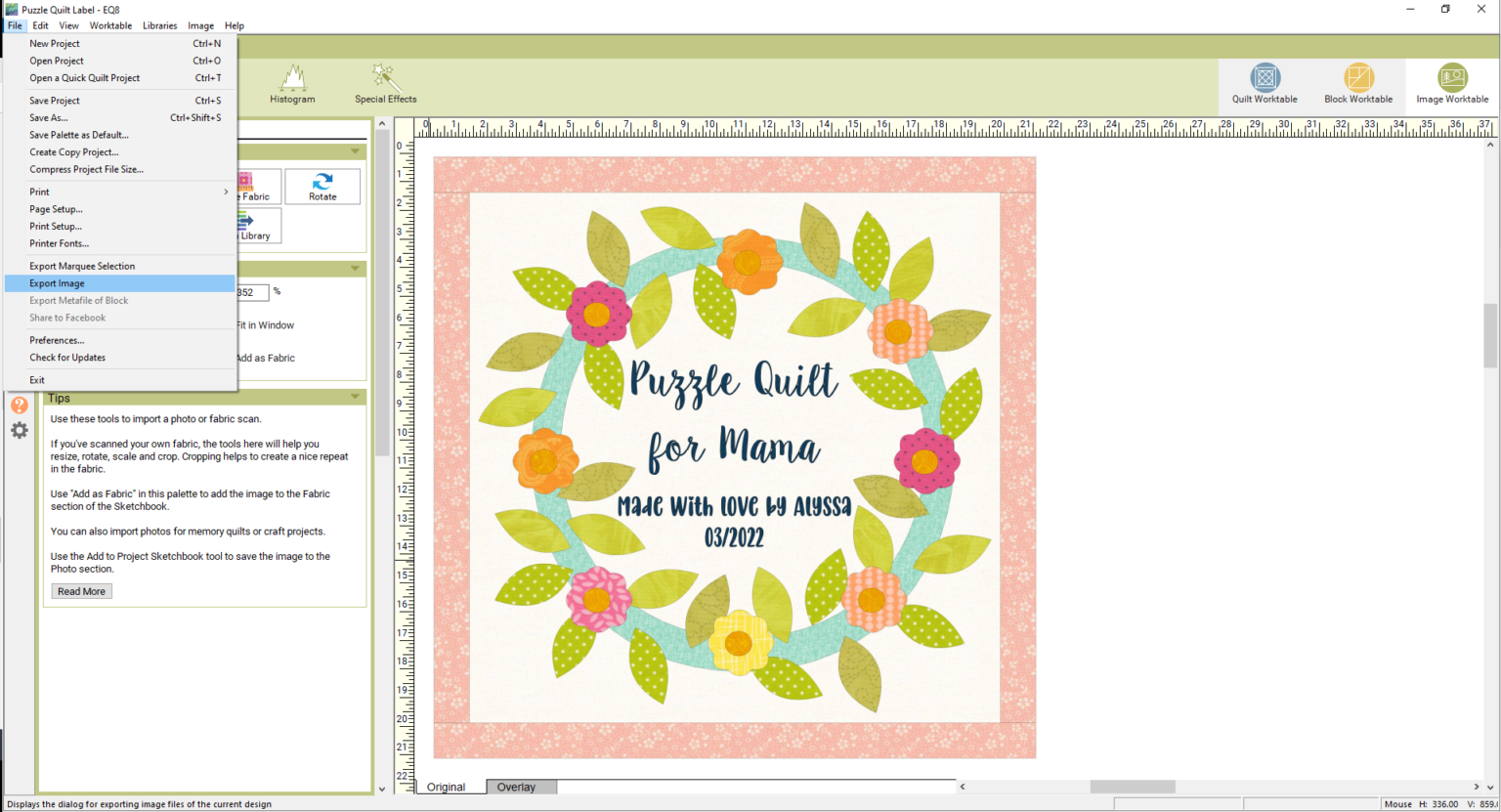The height and width of the screenshot is (812, 1501).
Task: Open the settings gear icon
Action: click(19, 430)
